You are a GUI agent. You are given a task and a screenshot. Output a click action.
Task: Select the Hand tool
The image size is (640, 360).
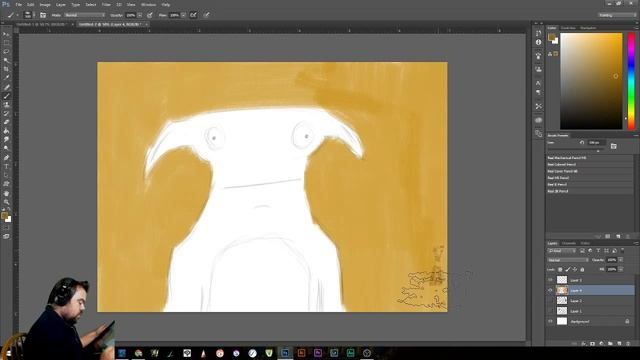point(6,193)
